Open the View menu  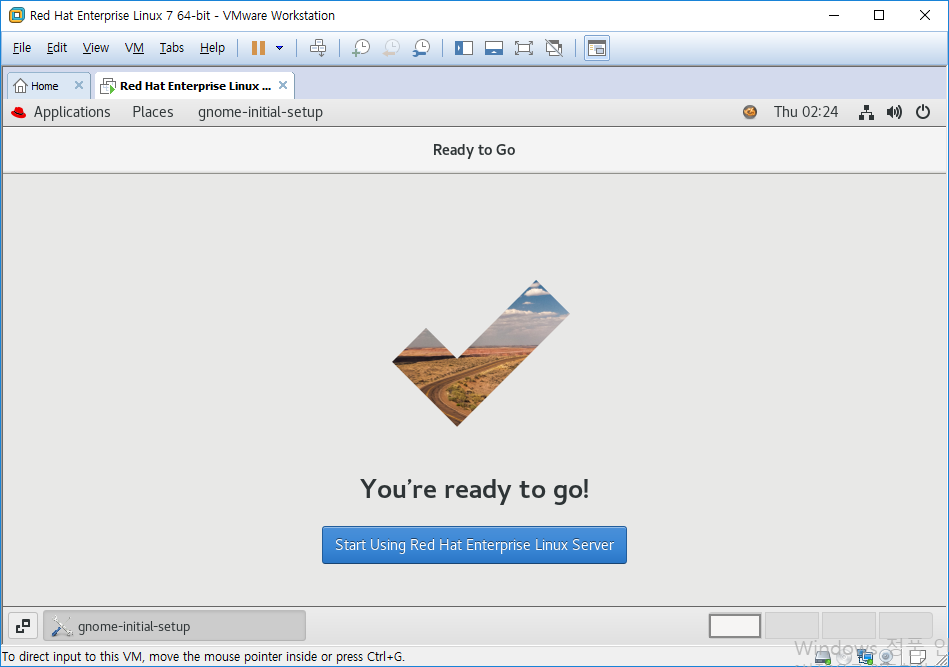click(96, 48)
